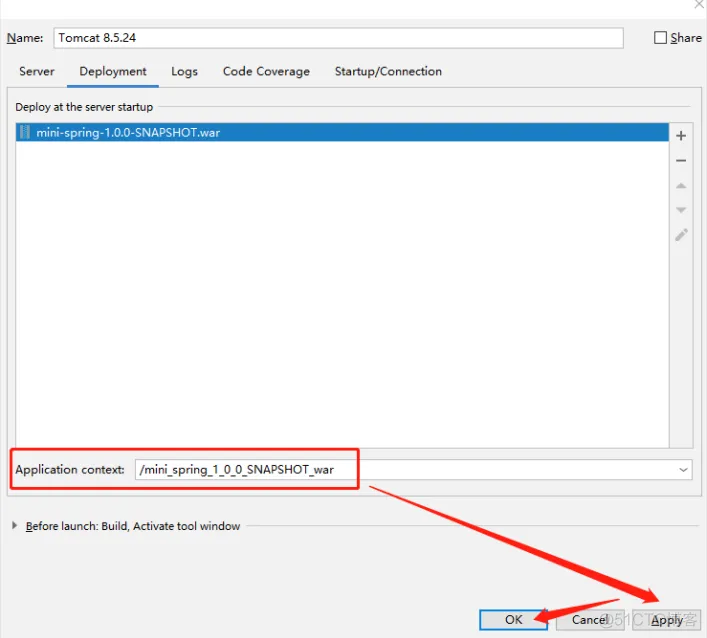
Task: Click the war artifact icon in deploy list
Action: (x=25, y=132)
